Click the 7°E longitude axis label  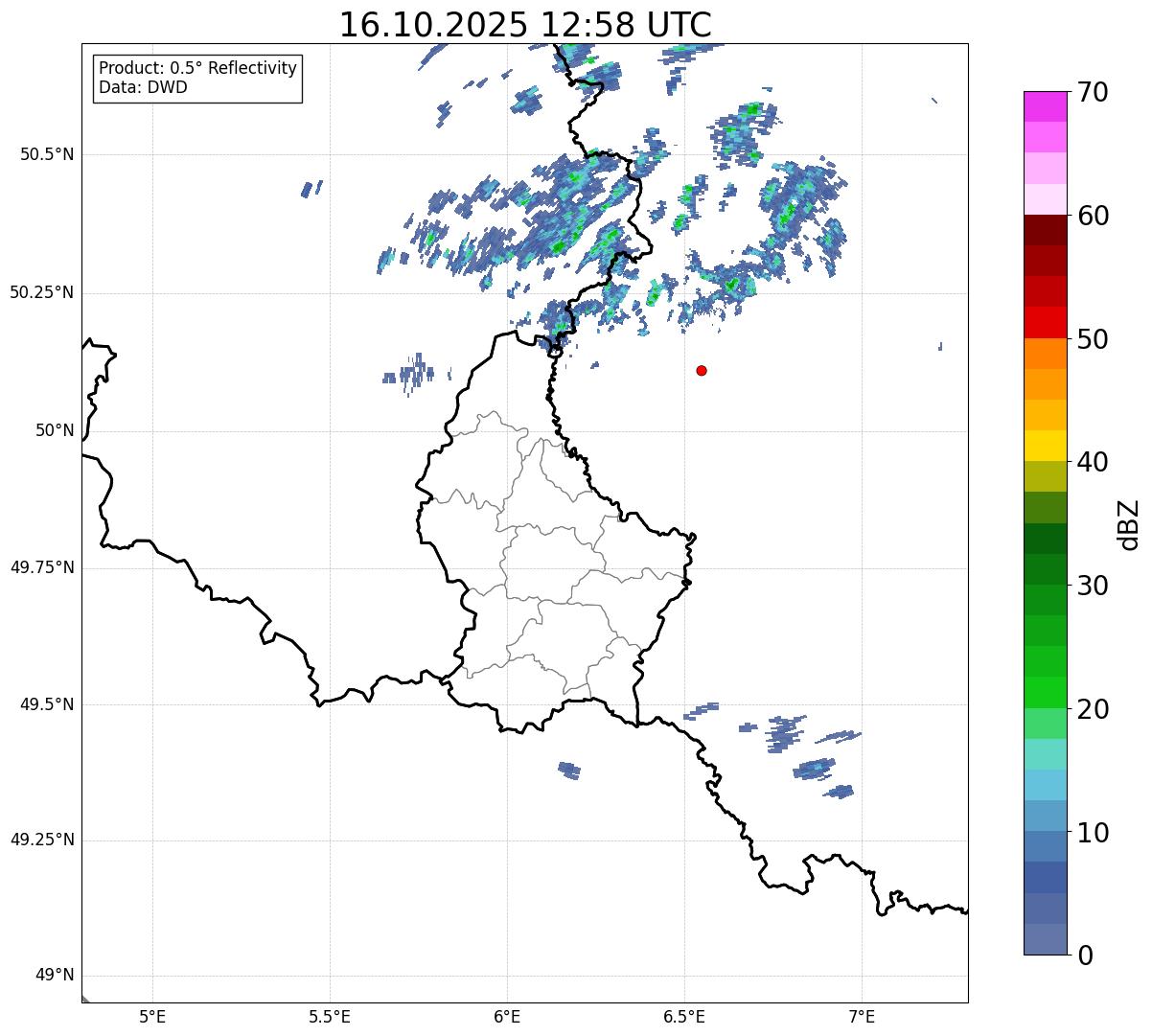click(x=862, y=1016)
